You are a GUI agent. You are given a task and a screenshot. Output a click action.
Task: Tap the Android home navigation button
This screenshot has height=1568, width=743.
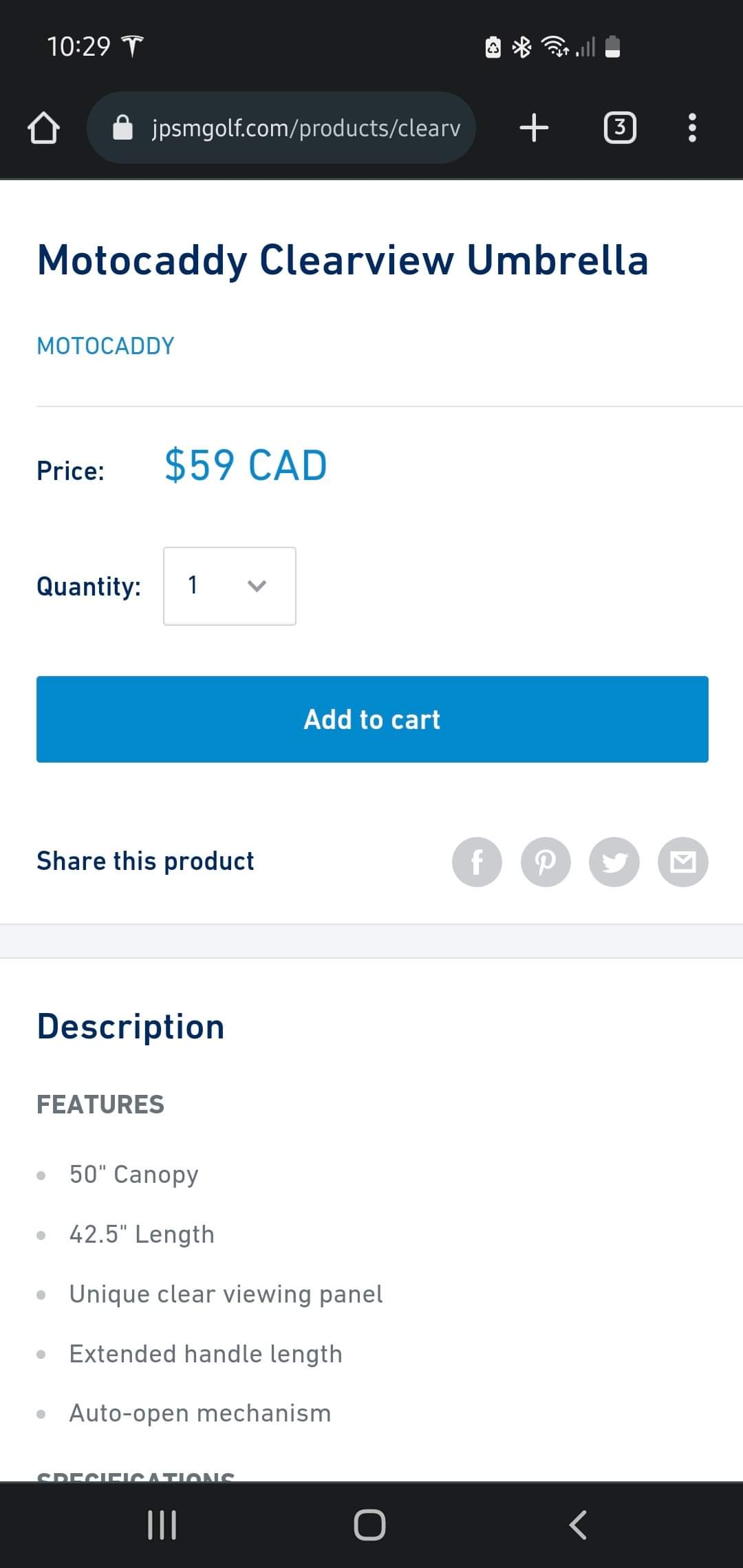pyautogui.click(x=369, y=1525)
